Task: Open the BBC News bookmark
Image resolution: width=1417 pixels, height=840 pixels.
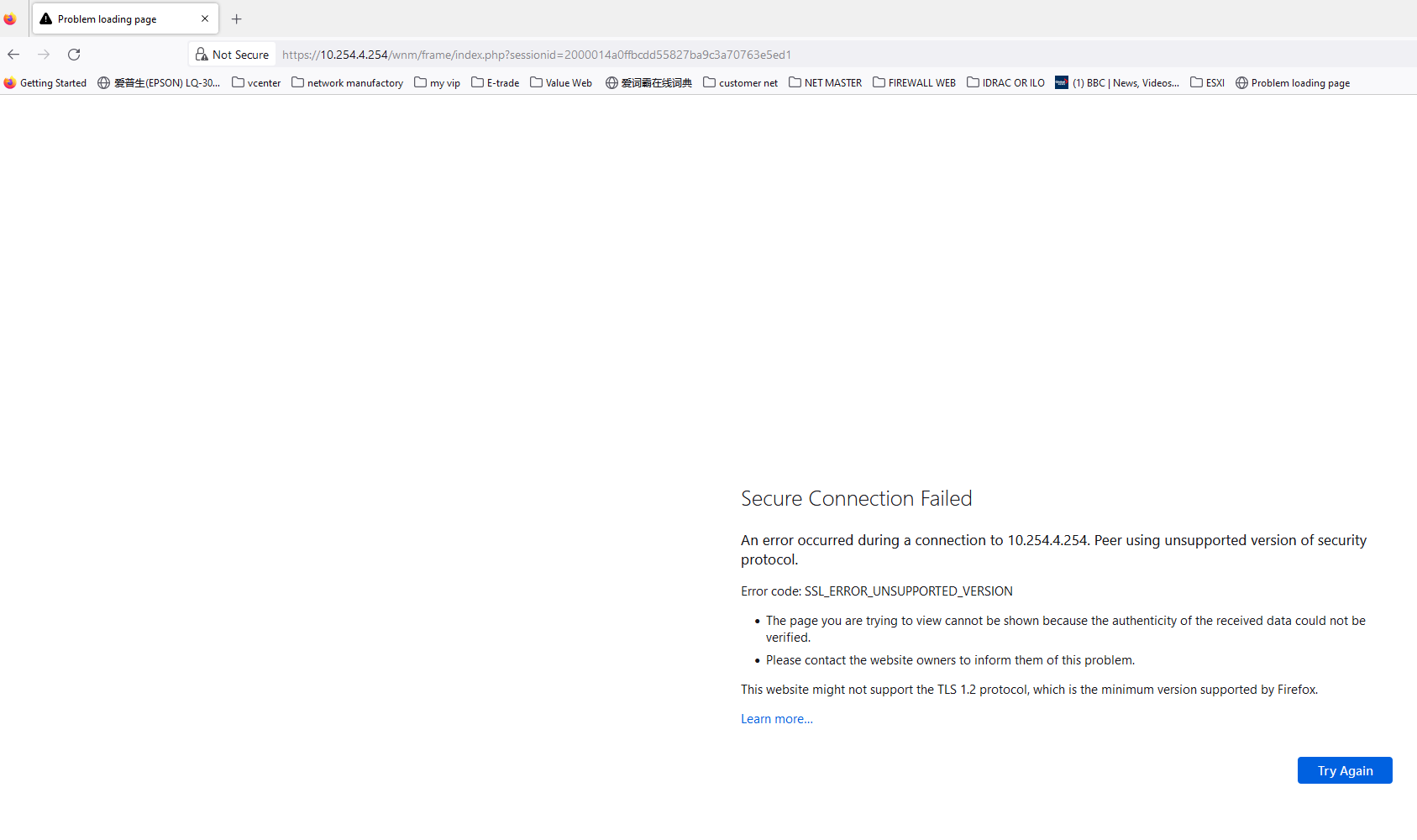Action: click(1117, 83)
